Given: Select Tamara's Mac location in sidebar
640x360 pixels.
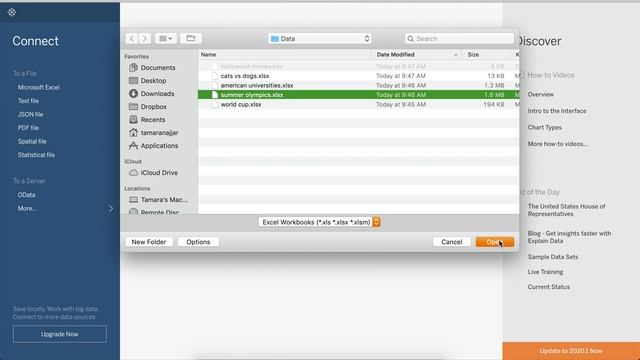Looking at the screenshot, I should click(x=164, y=200).
